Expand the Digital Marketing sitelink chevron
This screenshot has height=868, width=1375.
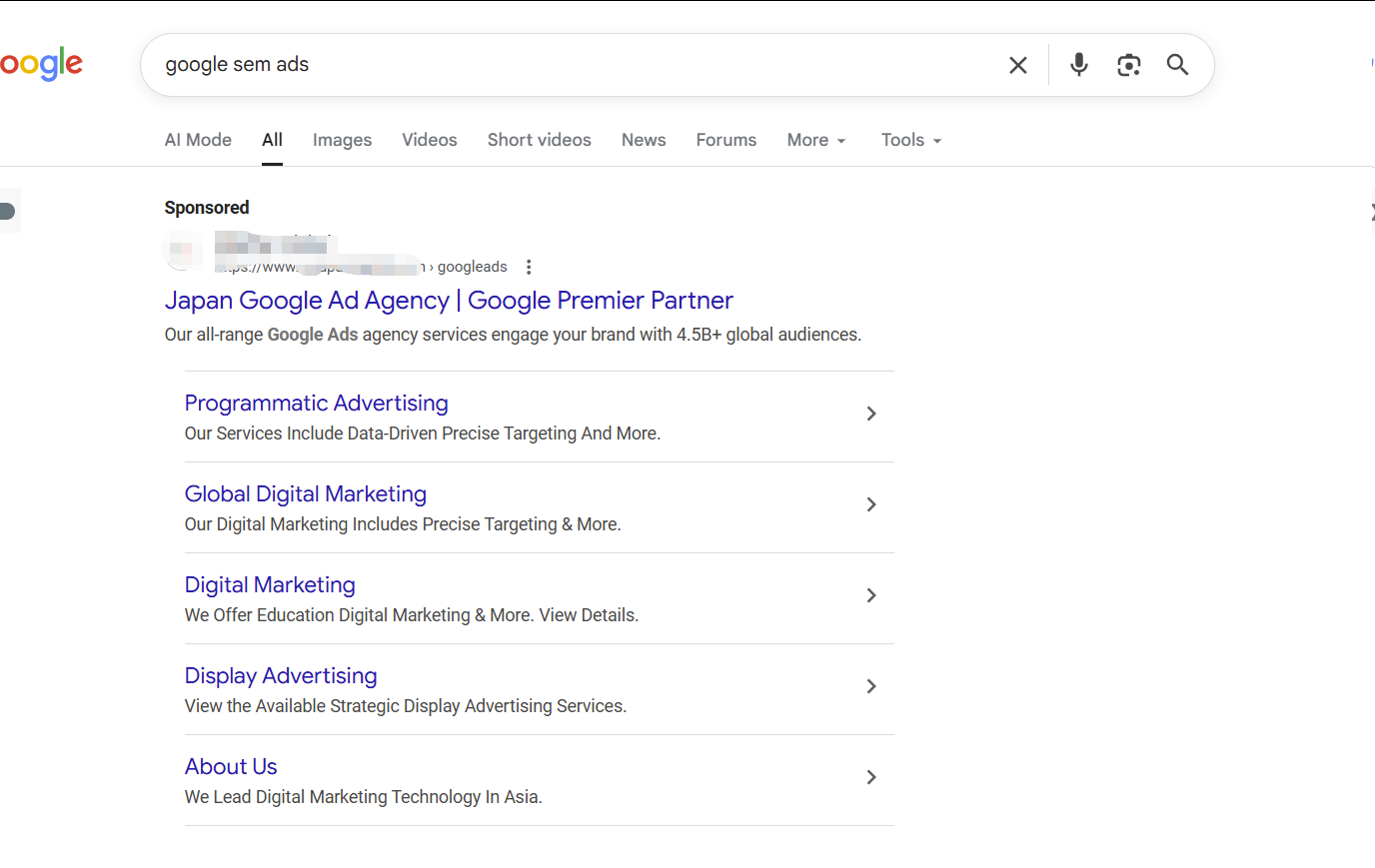tap(870, 595)
